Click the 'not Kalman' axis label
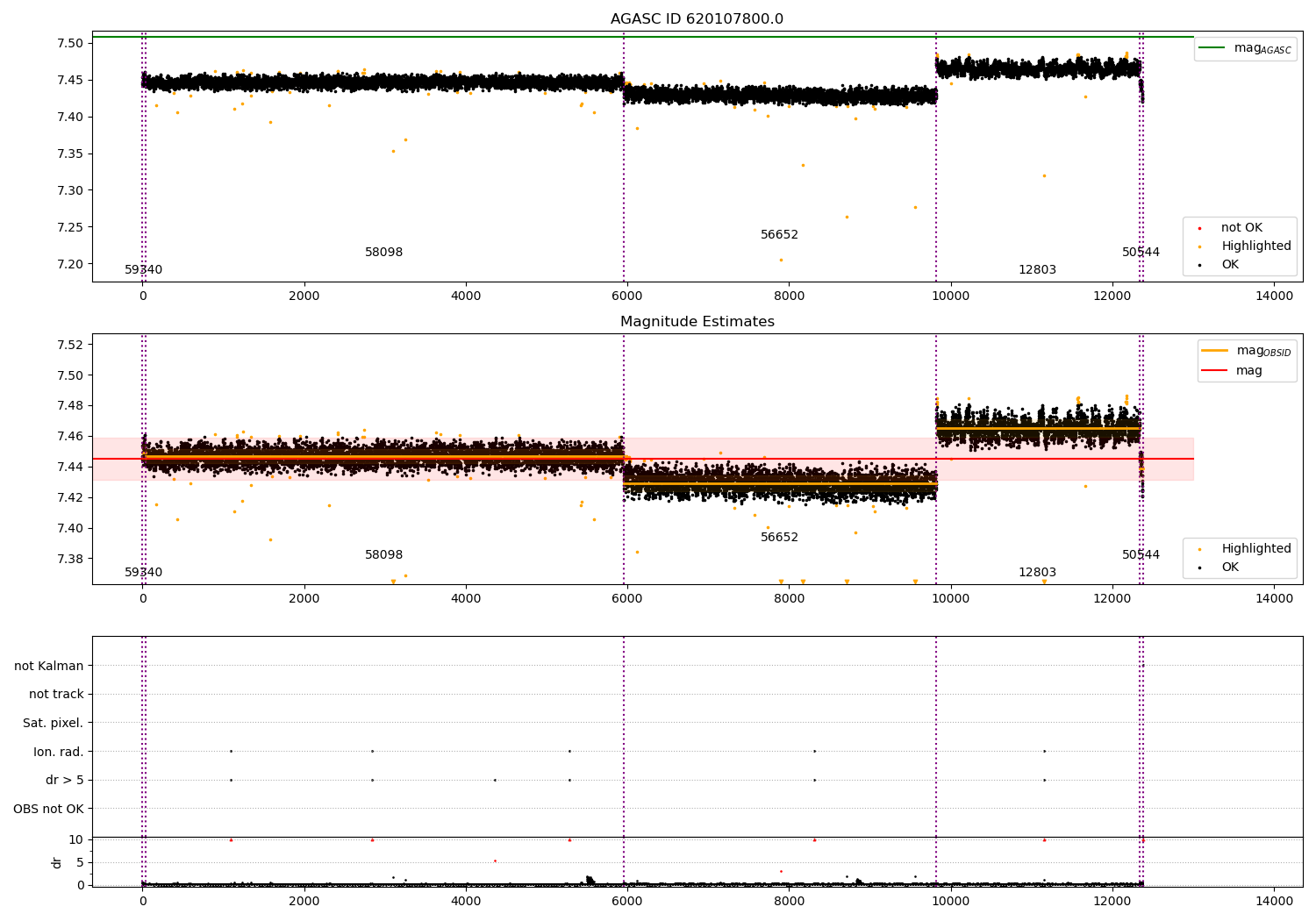This screenshot has width=1316, height=921. tap(49, 667)
